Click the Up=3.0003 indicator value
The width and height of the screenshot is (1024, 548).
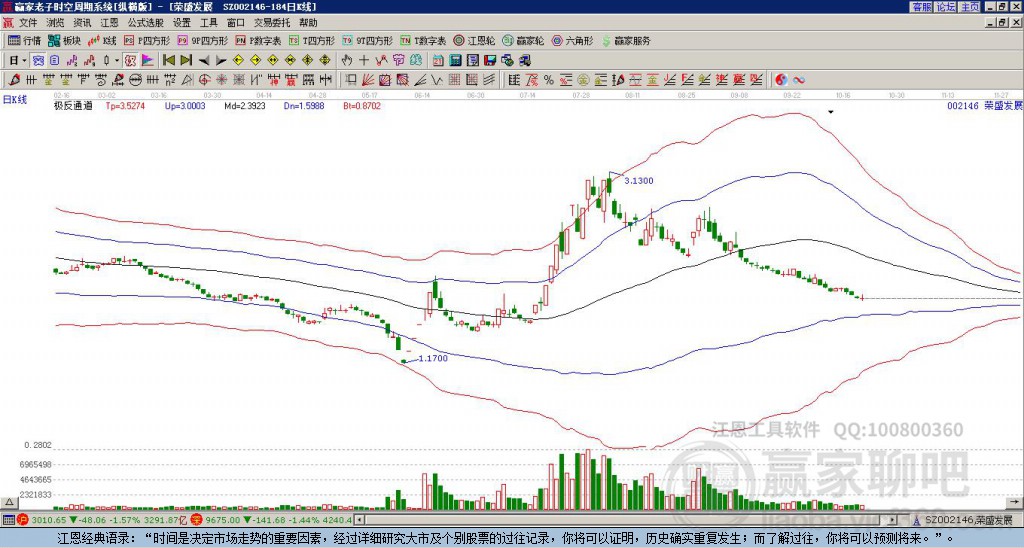click(x=185, y=105)
